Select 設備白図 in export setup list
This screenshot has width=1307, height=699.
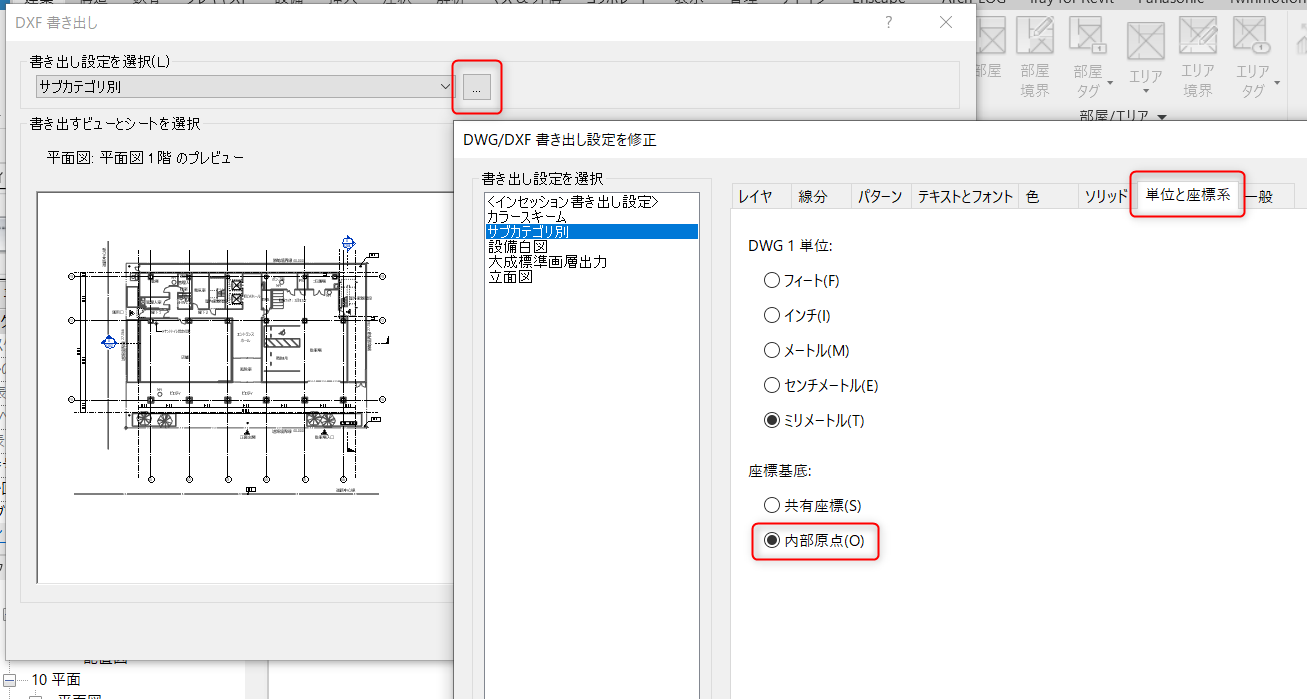(517, 247)
